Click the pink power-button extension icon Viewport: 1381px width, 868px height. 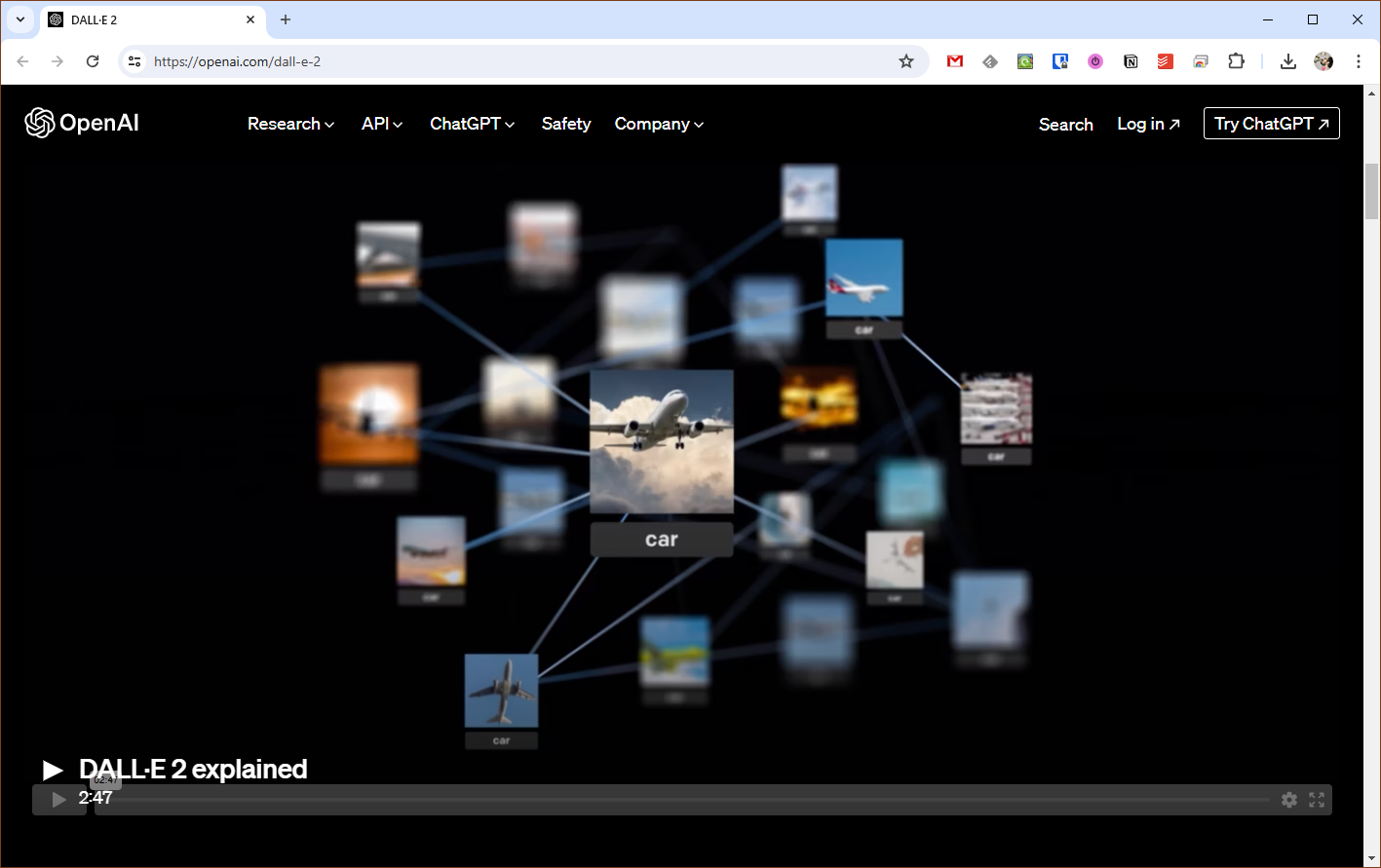point(1095,61)
